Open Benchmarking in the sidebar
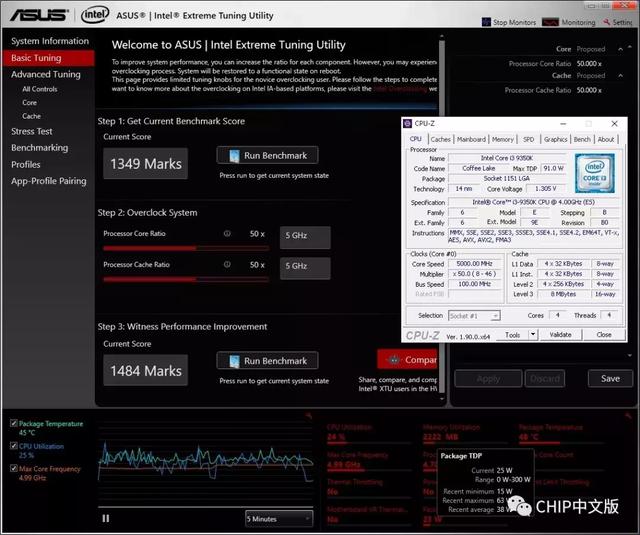This screenshot has height=535, width=640. tap(40, 148)
